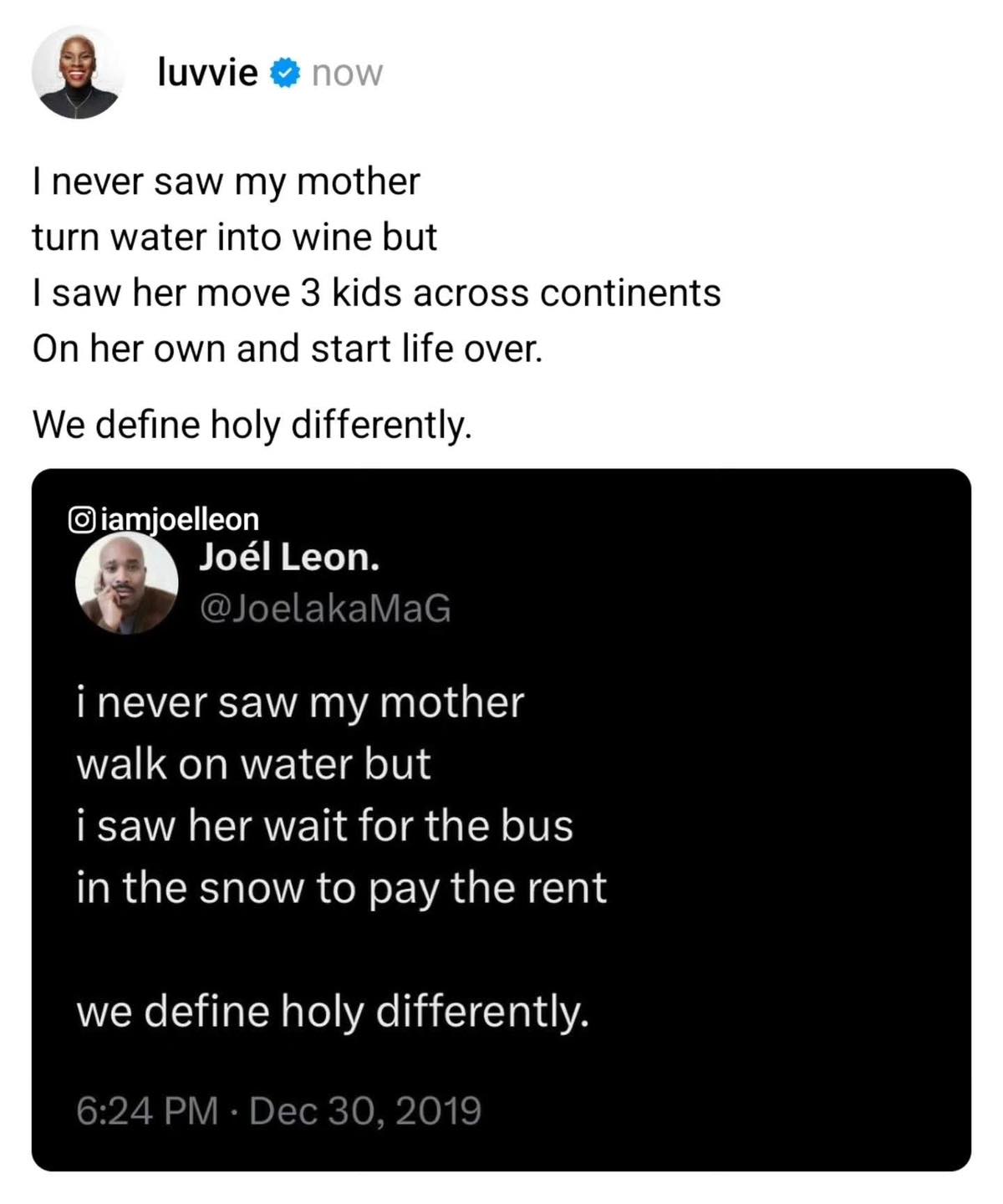This screenshot has height=1204, width=1003.
Task: Click the @JoelakaMaG handle
Action: click(324, 608)
